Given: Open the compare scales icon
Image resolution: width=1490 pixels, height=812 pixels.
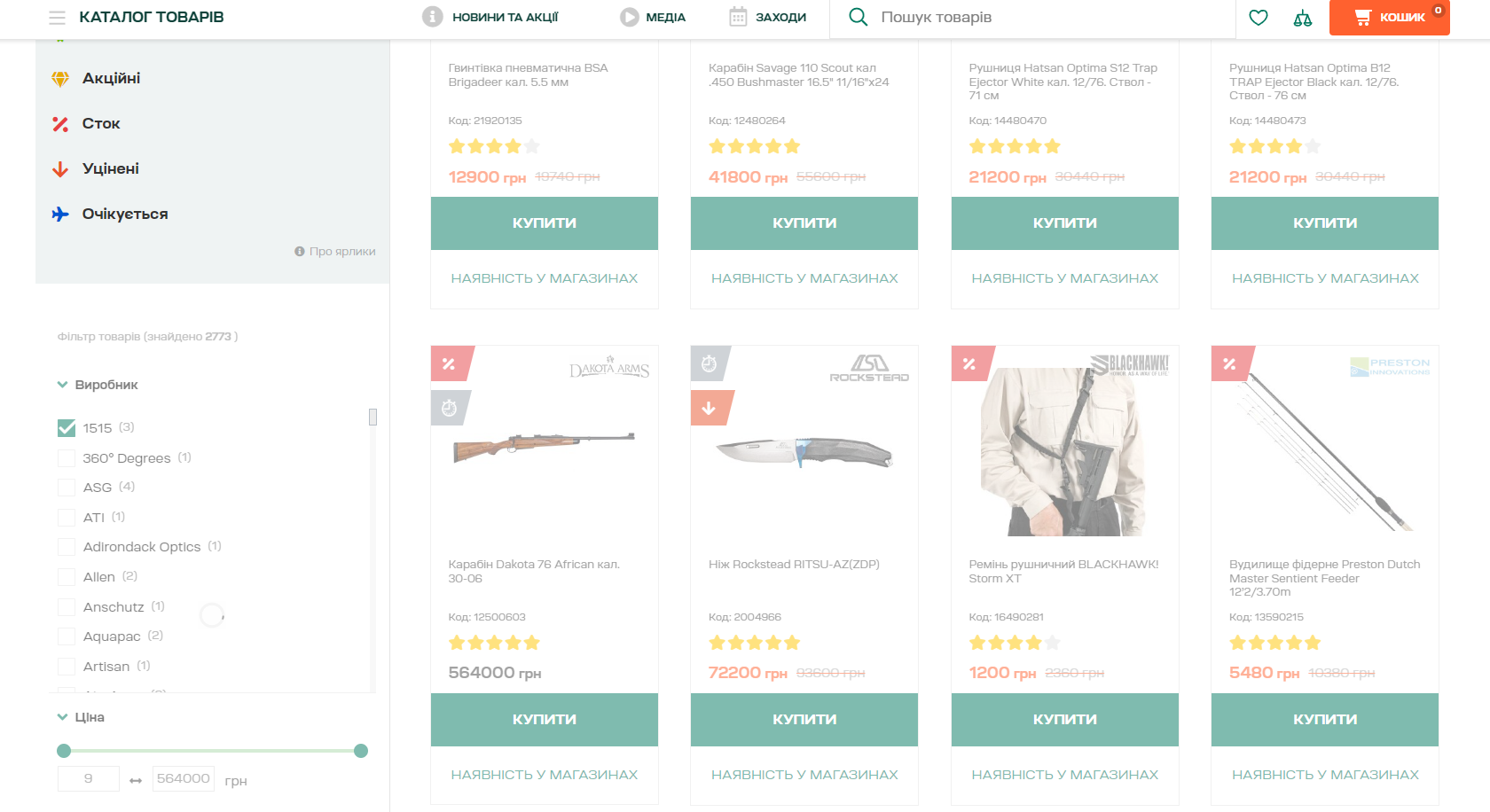Looking at the screenshot, I should tap(1302, 18).
